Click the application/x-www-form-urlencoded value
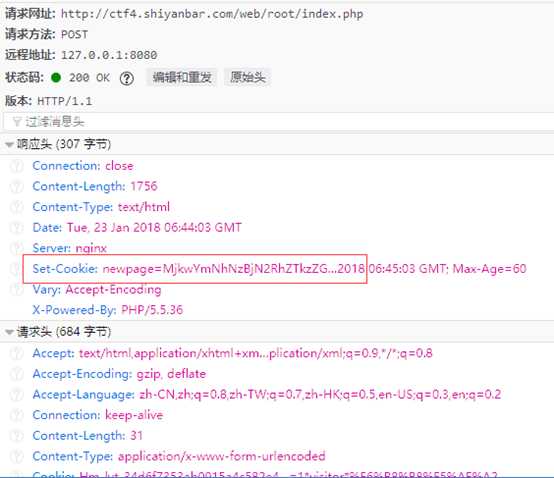Viewport: 554px width, 478px height. point(222,456)
